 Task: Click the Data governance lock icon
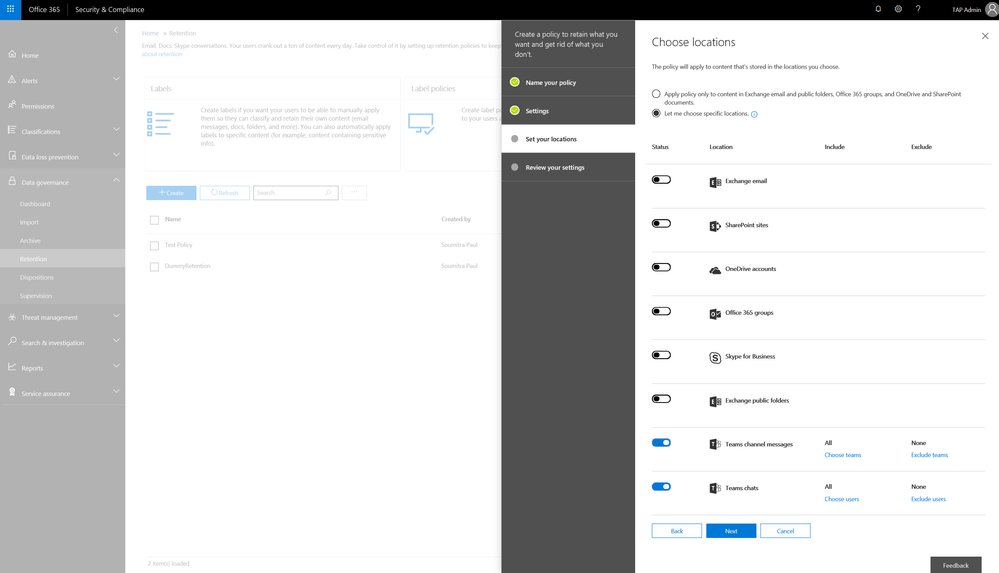[x=12, y=181]
